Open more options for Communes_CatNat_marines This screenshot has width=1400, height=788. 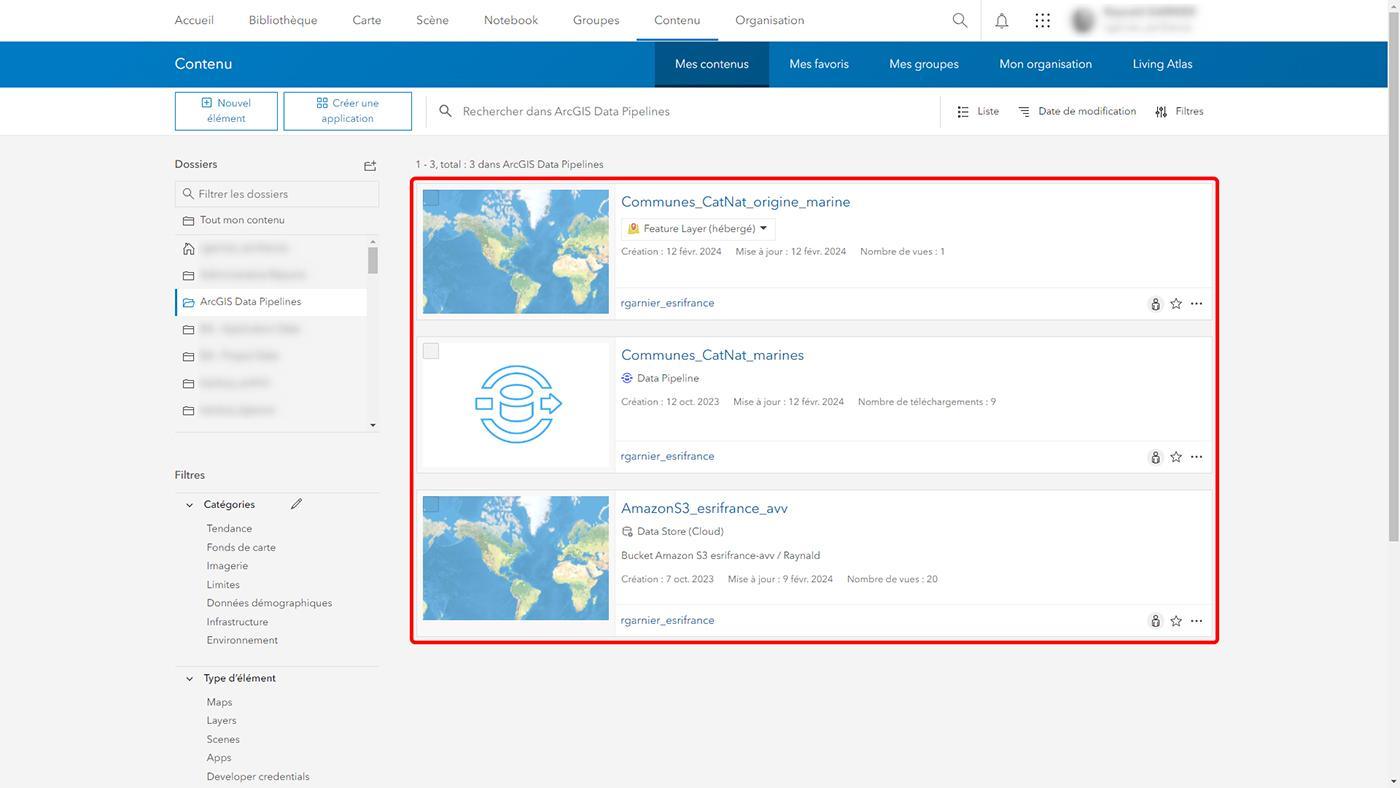1196,457
